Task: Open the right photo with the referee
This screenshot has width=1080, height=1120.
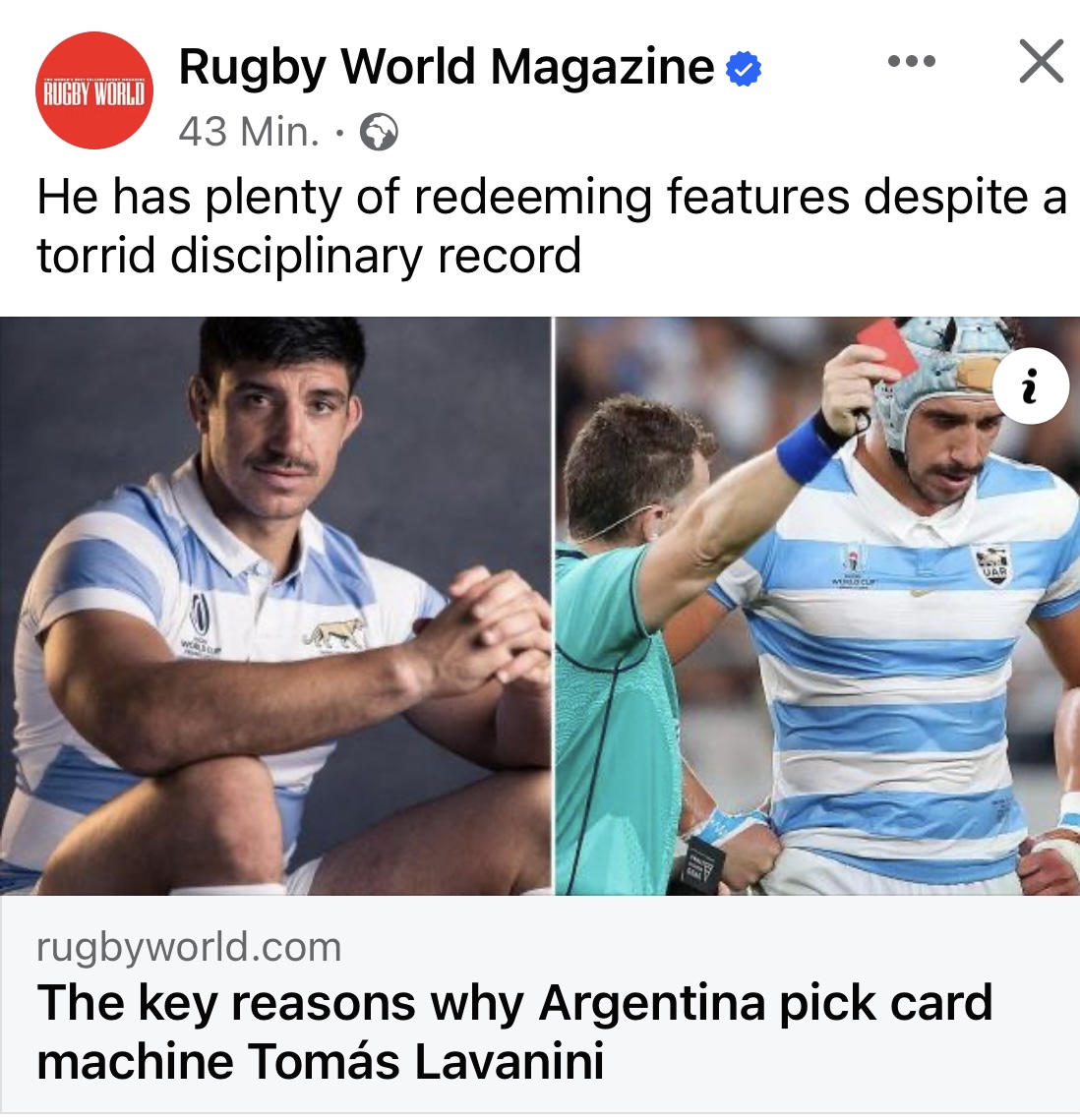Action: click(817, 606)
